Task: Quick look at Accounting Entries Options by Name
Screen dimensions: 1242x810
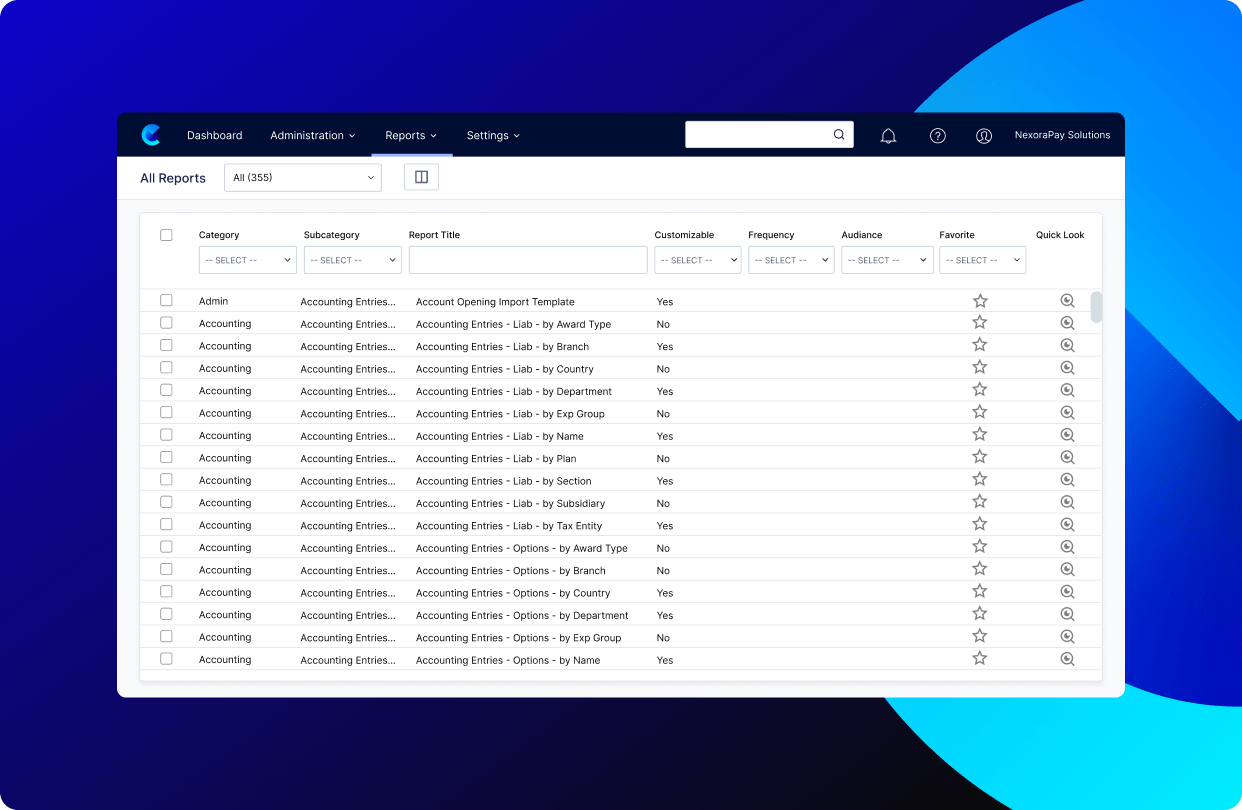Action: [x=1067, y=659]
